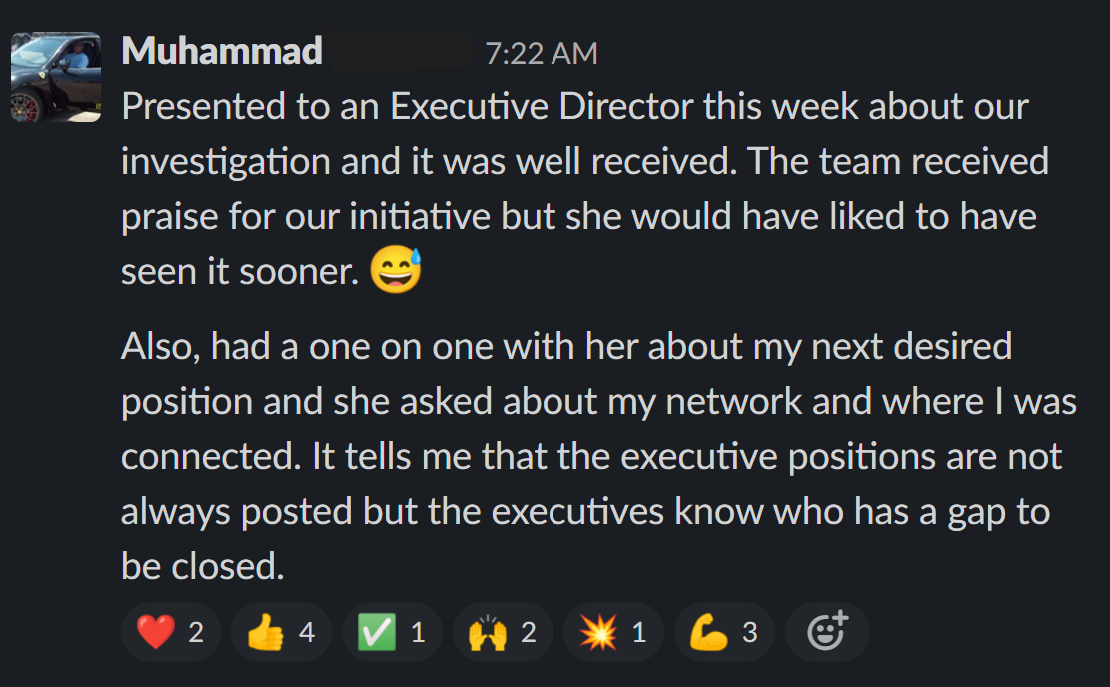Click the count 4 beside thumbs up

coord(307,632)
